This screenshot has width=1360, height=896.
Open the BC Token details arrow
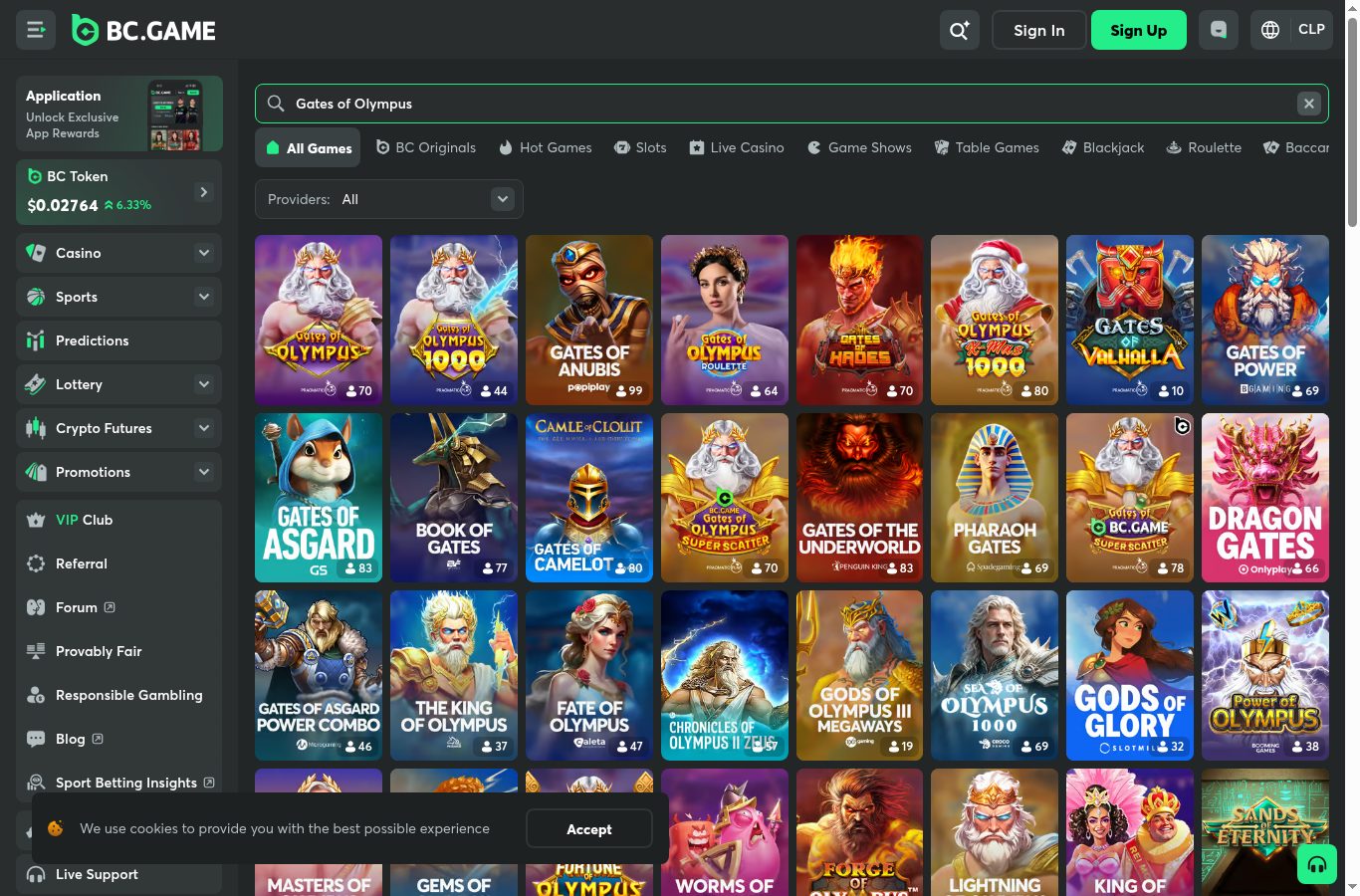(x=204, y=192)
